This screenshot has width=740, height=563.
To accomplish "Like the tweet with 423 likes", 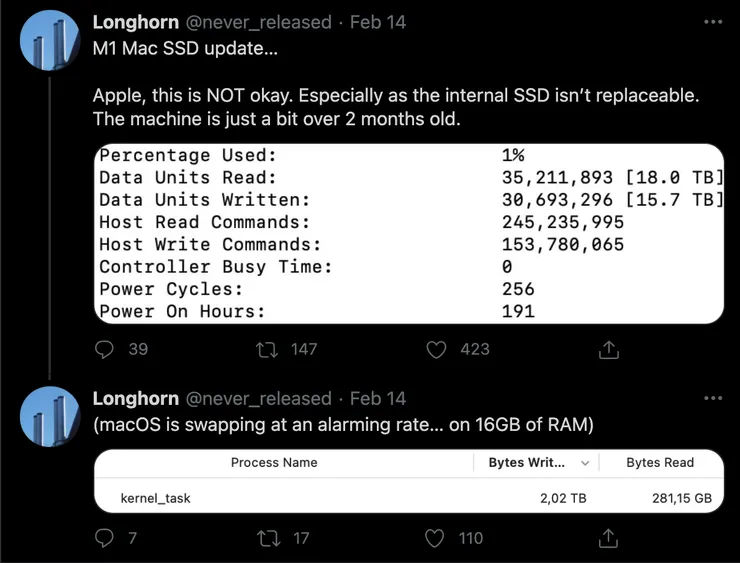I will point(436,350).
